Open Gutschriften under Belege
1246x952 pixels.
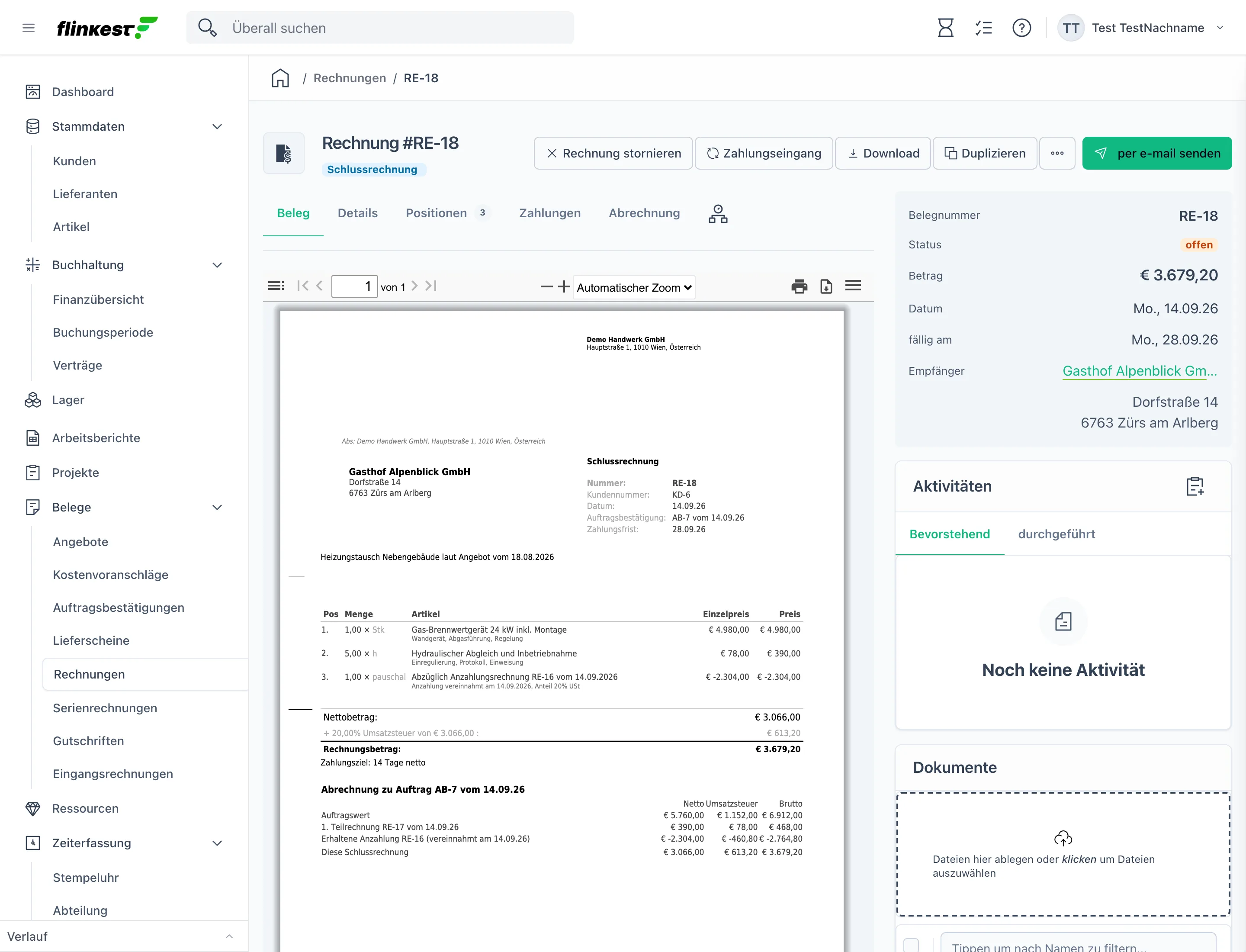tap(88, 741)
